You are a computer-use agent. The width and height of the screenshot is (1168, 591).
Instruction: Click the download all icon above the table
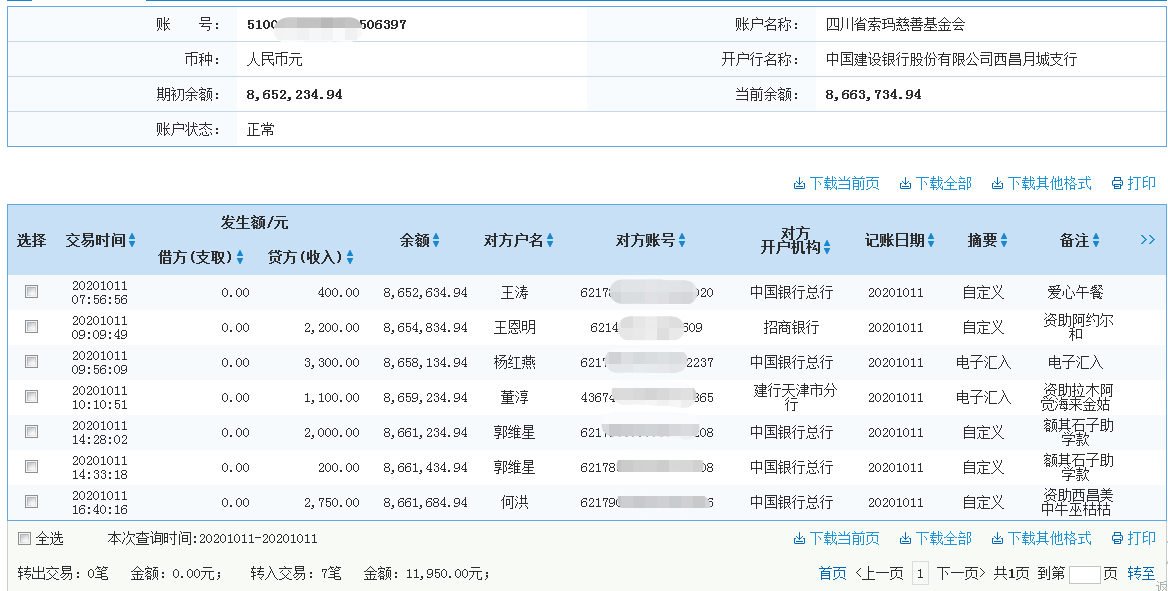[935, 183]
